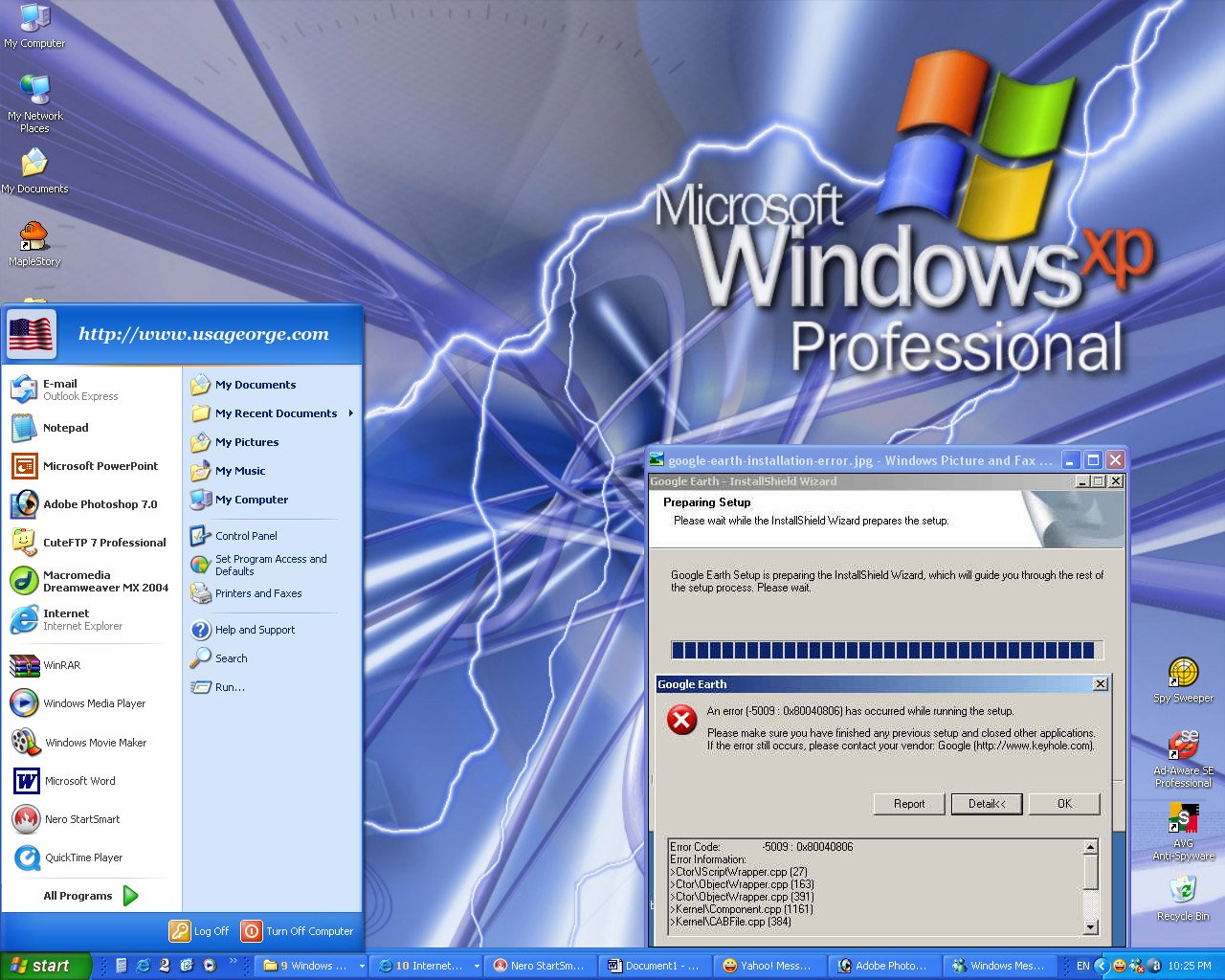This screenshot has height=980, width=1225.
Task: Click the green start button
Action: tap(45, 966)
